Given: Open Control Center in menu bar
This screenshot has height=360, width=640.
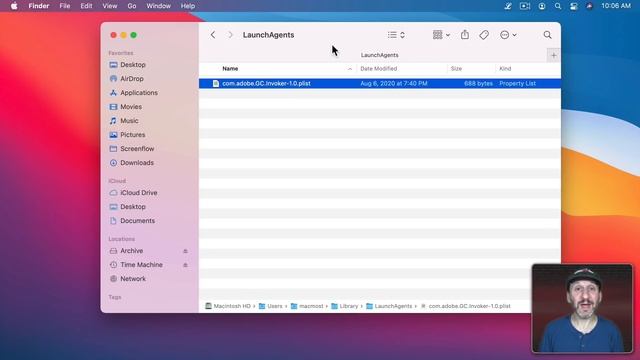Looking at the screenshot, I should (573, 6).
